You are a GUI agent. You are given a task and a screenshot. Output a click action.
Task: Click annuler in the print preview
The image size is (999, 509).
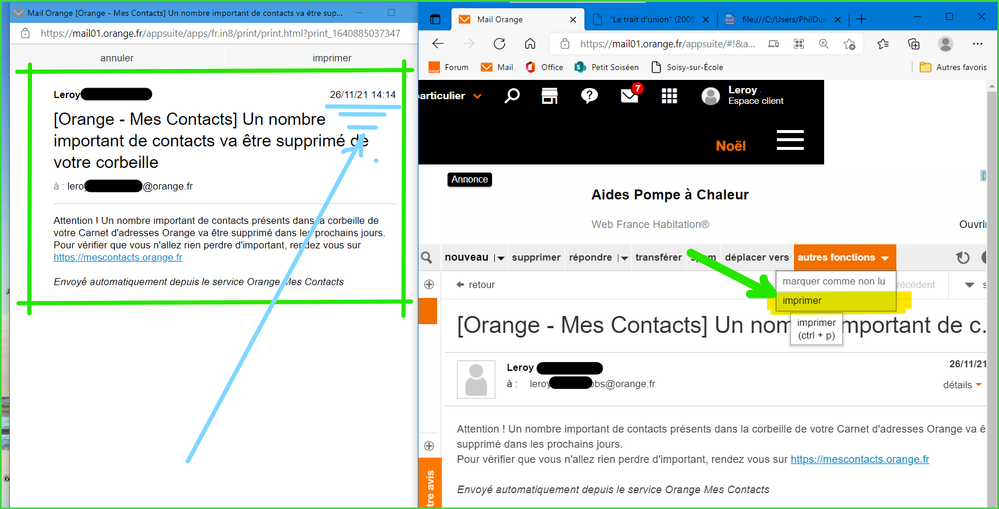pos(118,58)
